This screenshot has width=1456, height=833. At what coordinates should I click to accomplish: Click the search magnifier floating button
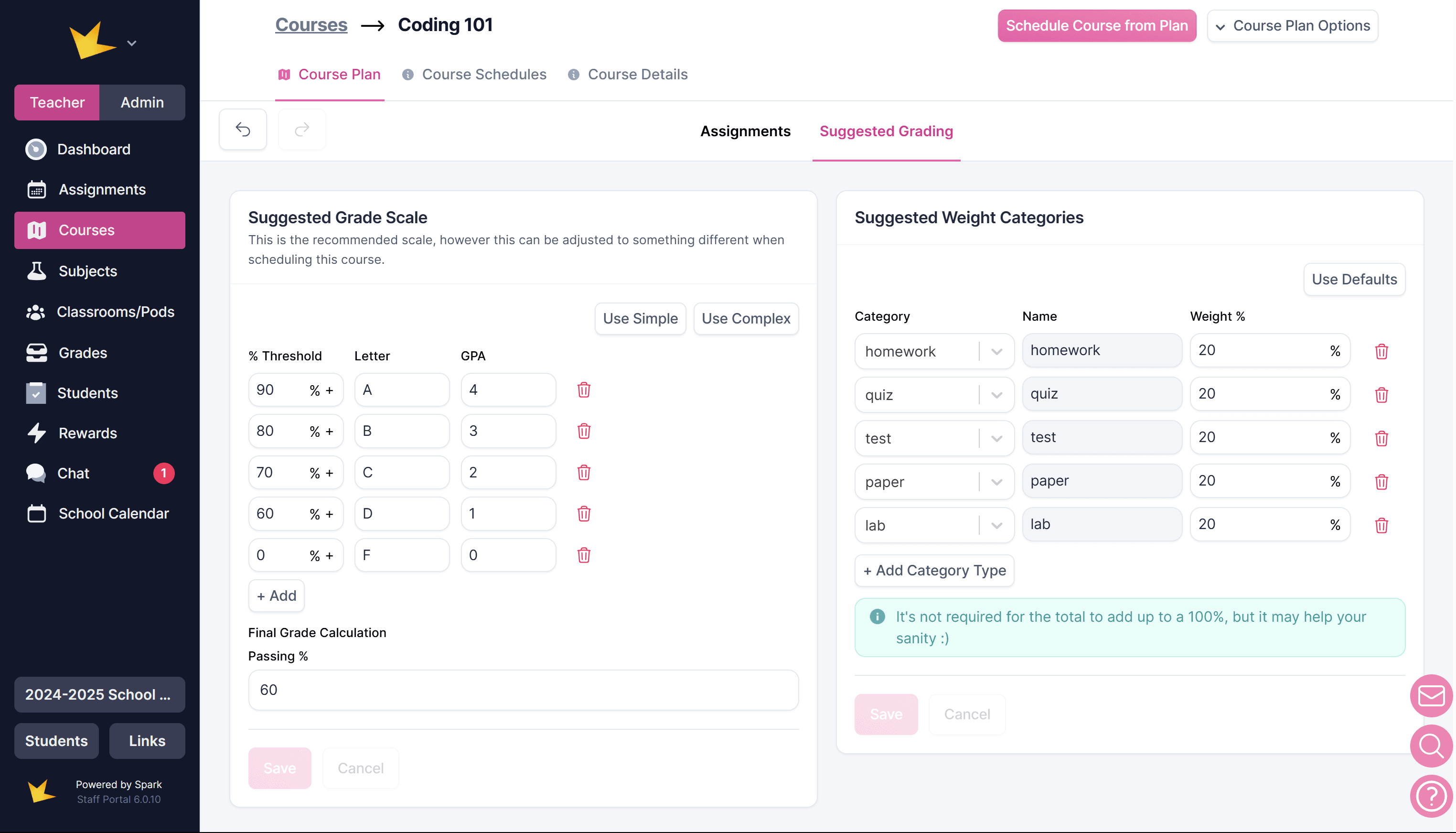pos(1431,746)
